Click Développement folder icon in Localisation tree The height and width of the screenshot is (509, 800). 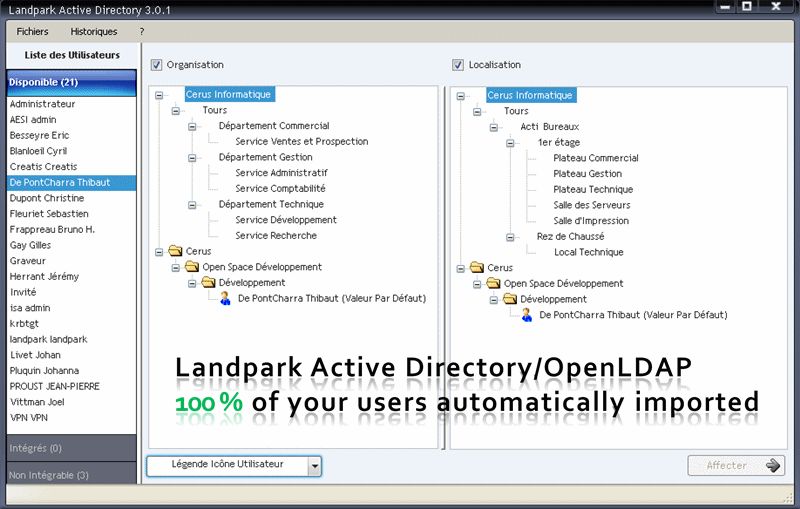point(510,298)
